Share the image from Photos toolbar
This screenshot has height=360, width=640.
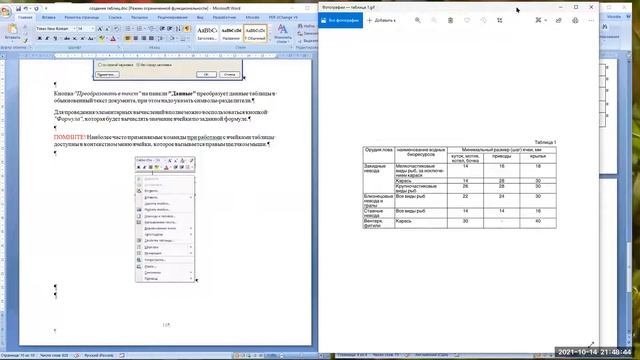pyautogui.click(x=558, y=20)
